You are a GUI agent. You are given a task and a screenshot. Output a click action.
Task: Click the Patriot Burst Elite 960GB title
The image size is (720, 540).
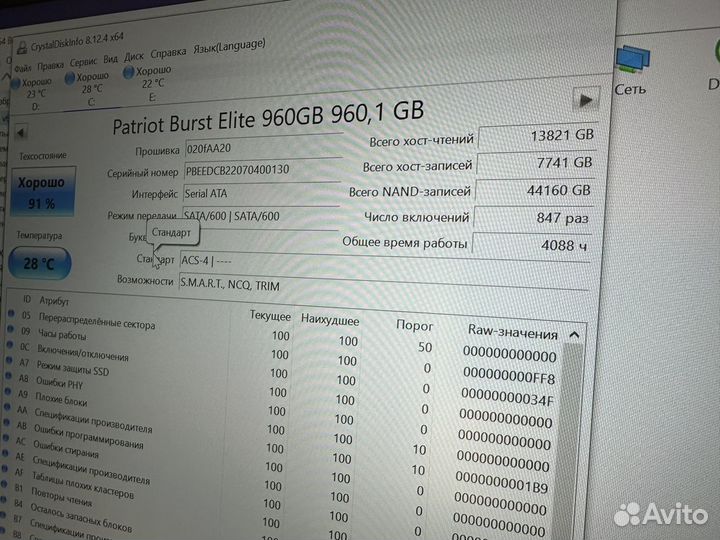click(268, 118)
